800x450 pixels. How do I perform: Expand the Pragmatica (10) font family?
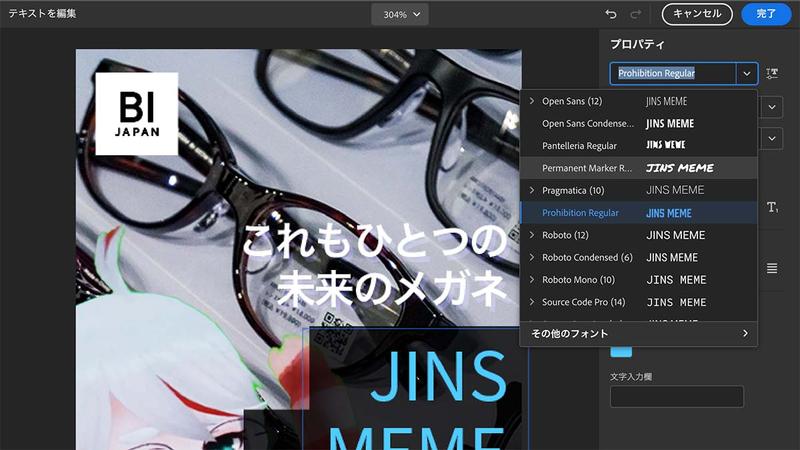point(532,190)
